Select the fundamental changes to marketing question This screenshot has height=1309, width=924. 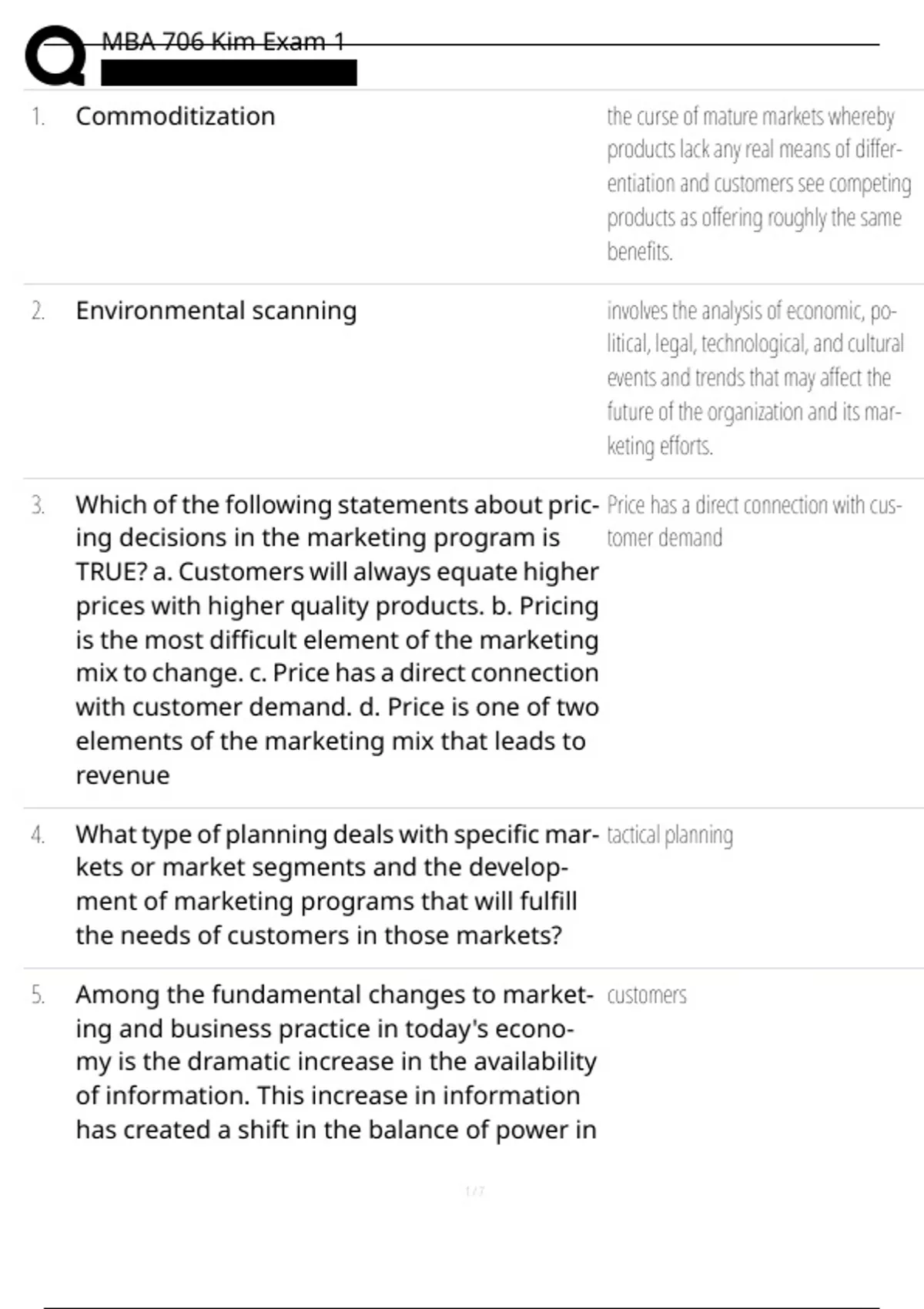tap(336, 1062)
